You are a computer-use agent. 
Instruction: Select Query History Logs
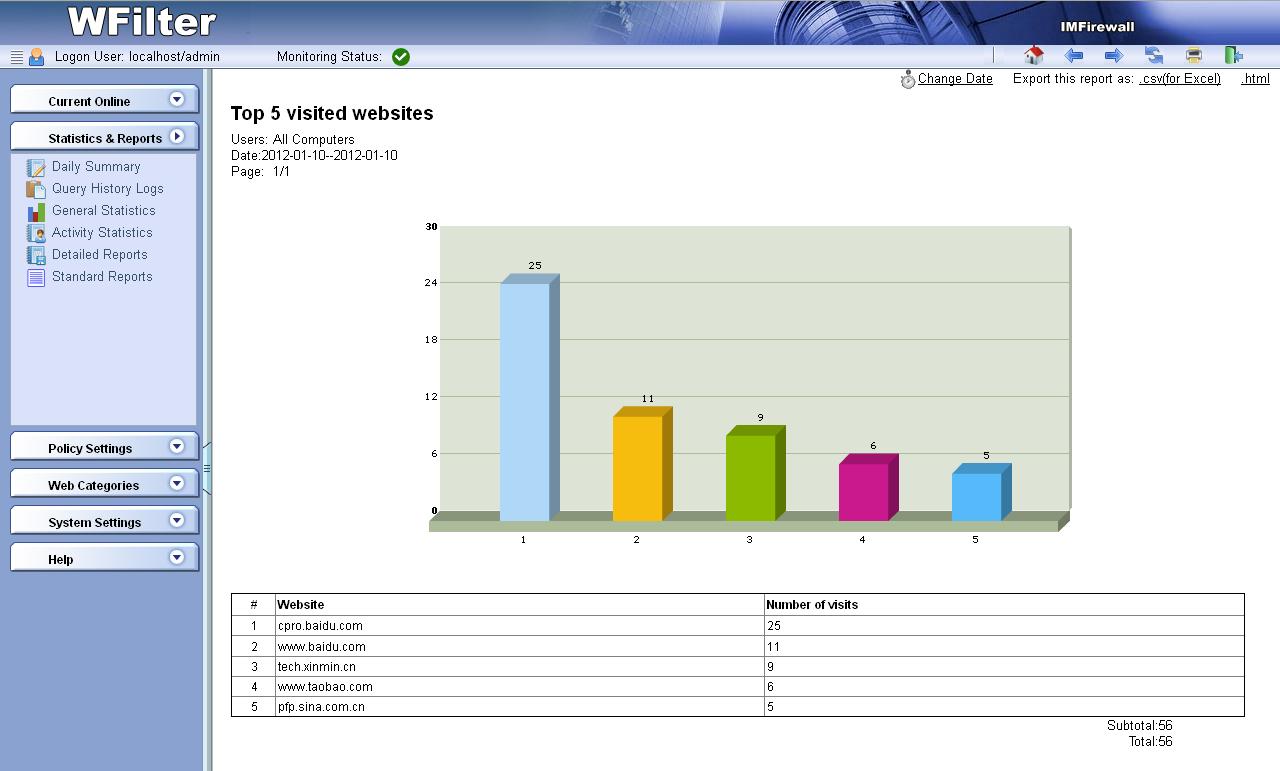tap(107, 189)
